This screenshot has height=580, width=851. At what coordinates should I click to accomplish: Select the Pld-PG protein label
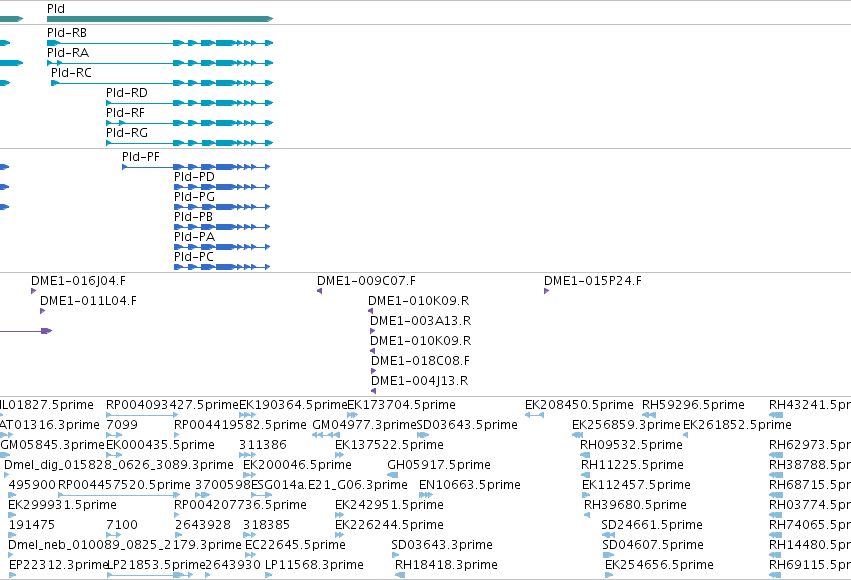[x=194, y=197]
